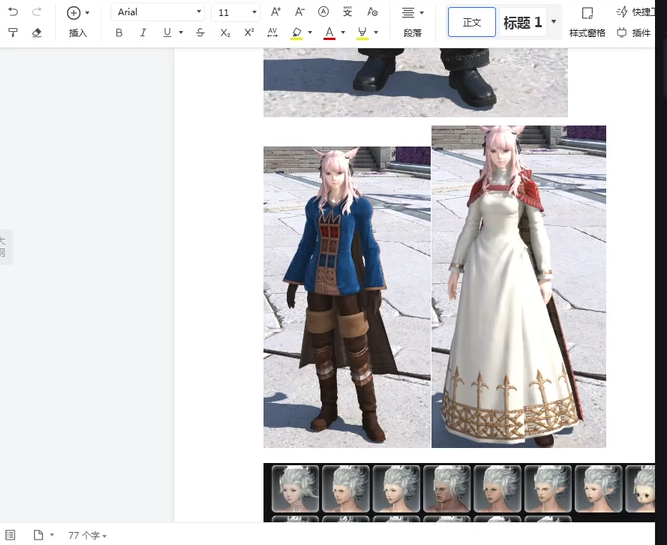Clear formatting with the eraser icon
Viewport: 667px width, 545px height.
click(x=37, y=32)
